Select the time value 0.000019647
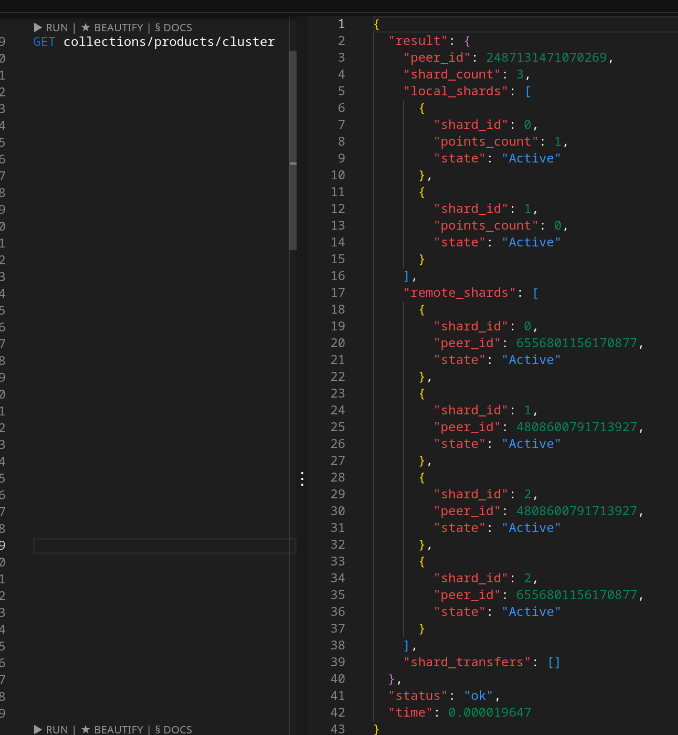 click(488, 712)
